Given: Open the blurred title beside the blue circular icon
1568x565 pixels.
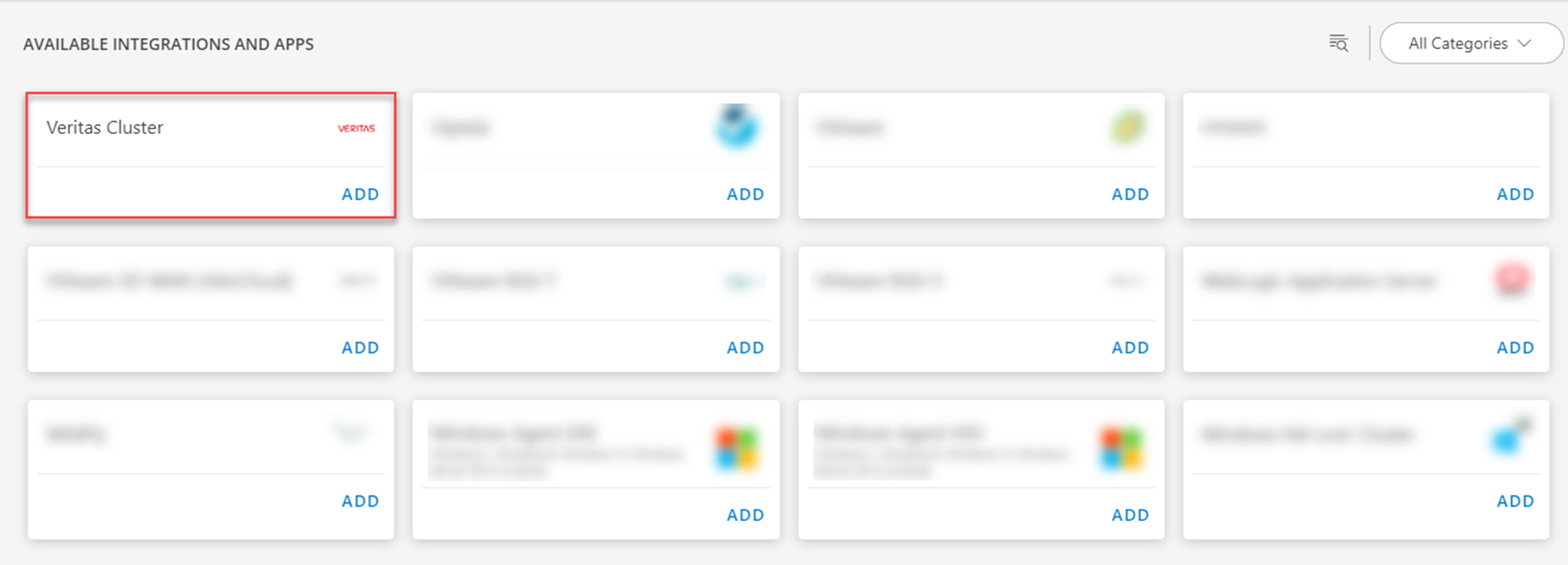Looking at the screenshot, I should point(460,128).
